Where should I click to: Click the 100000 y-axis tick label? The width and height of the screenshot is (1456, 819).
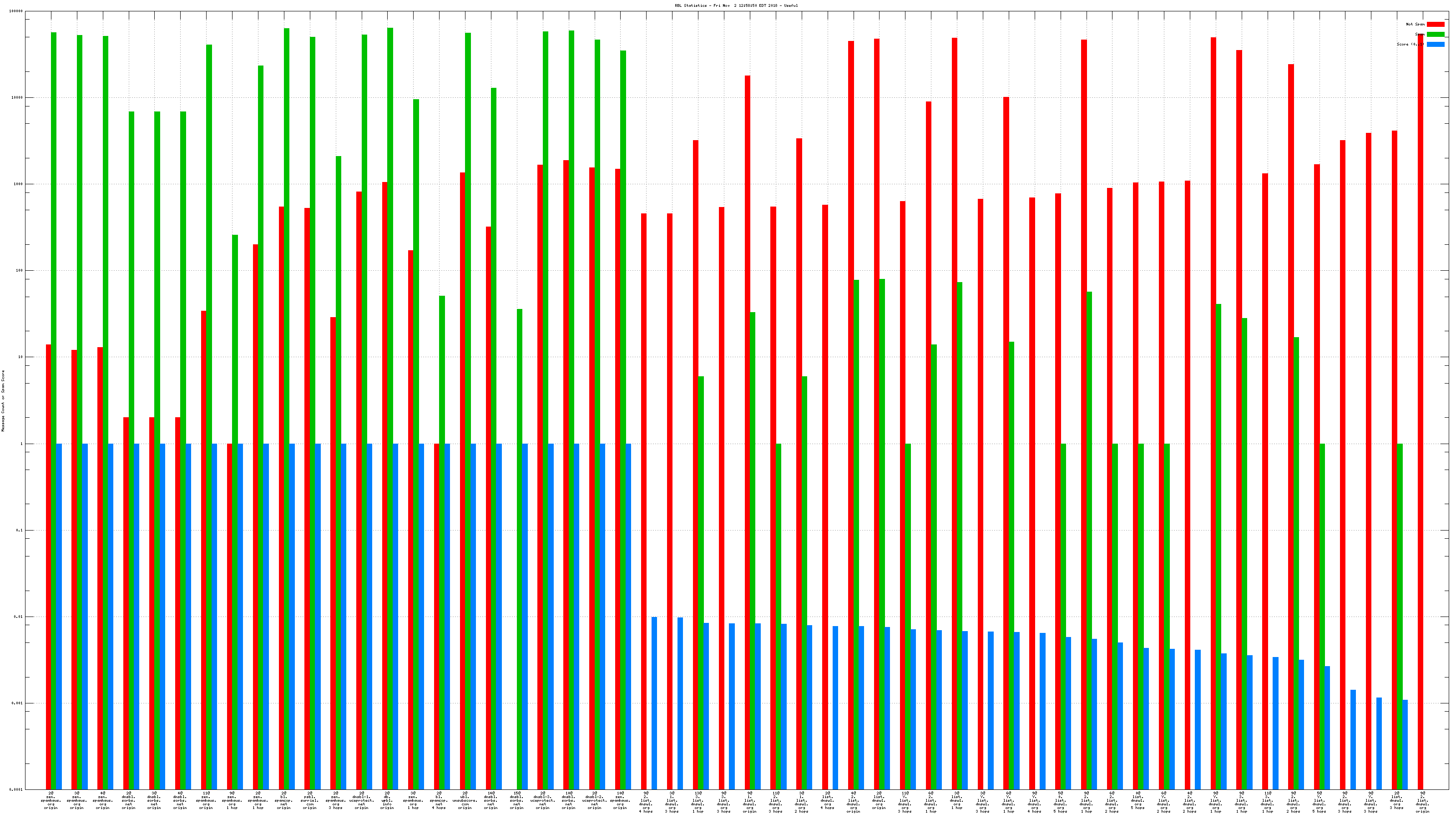(x=16, y=11)
